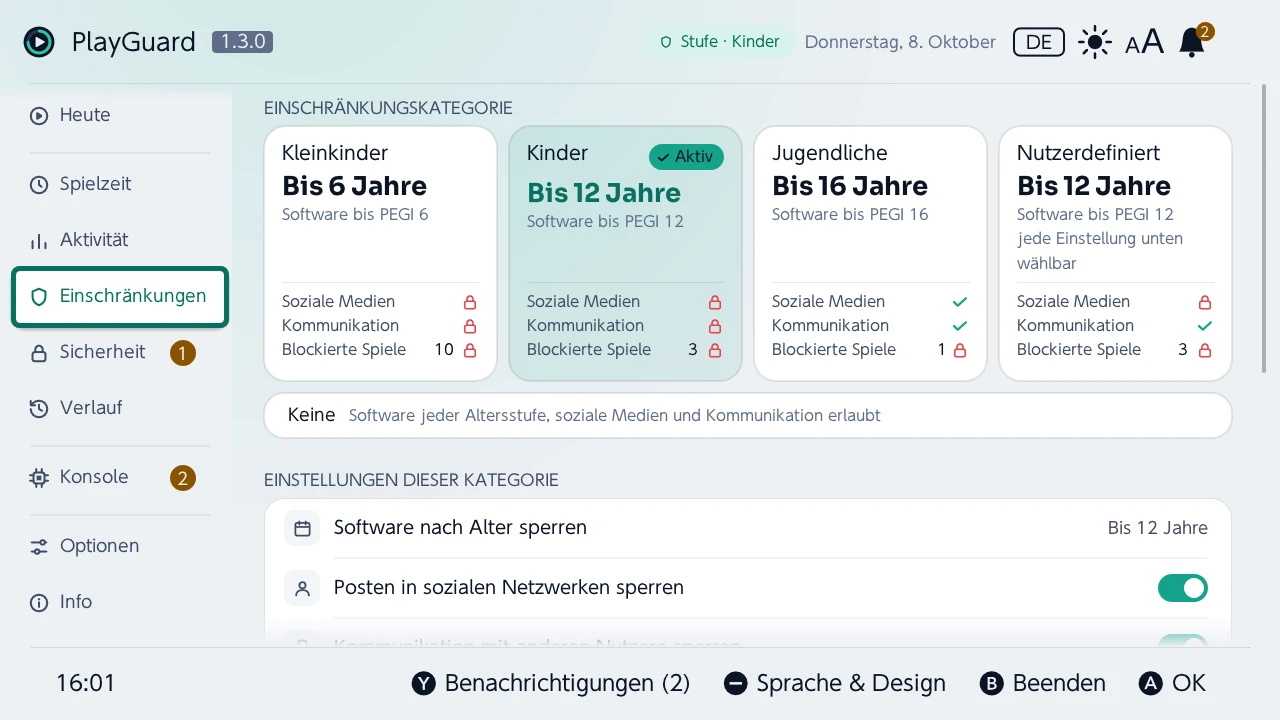The image size is (1280, 720).
Task: Open Optionen in the sidebar
Action: [x=120, y=546]
